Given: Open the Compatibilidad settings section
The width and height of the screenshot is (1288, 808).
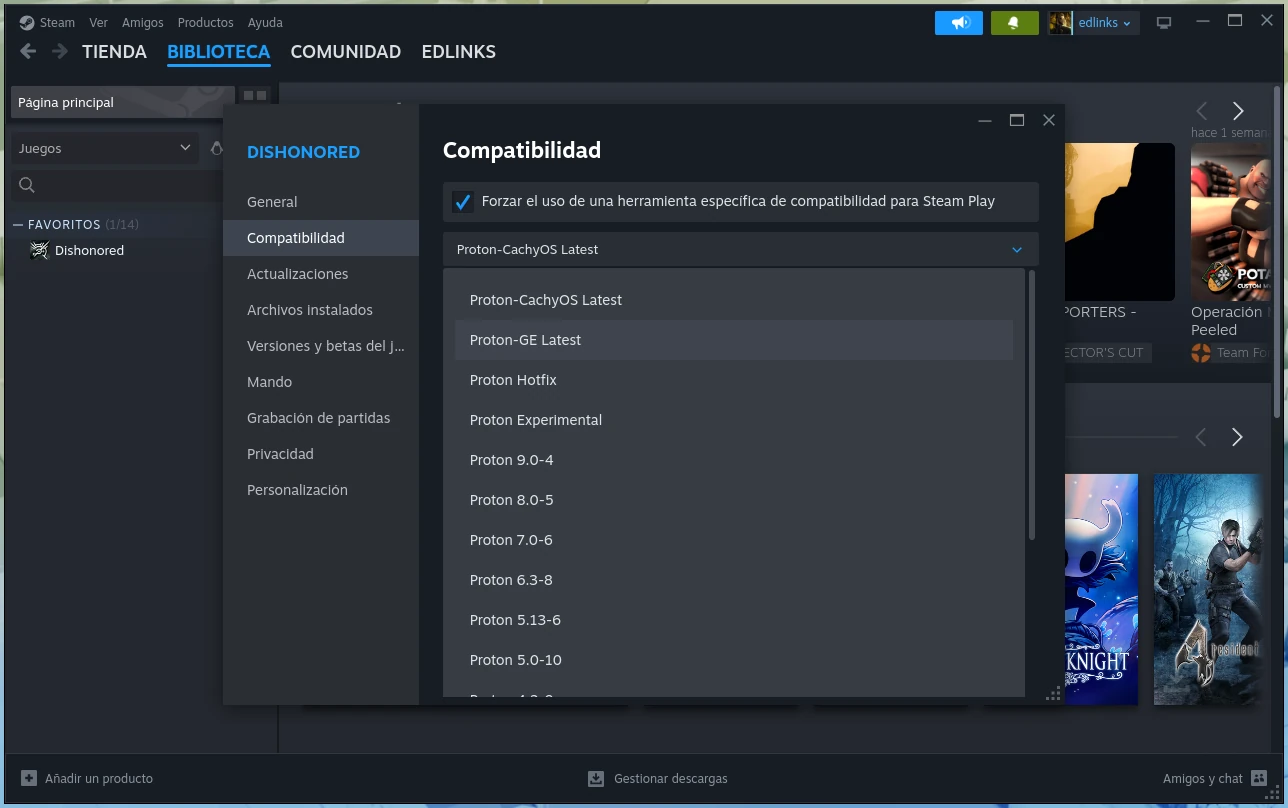Looking at the screenshot, I should click(321, 238).
